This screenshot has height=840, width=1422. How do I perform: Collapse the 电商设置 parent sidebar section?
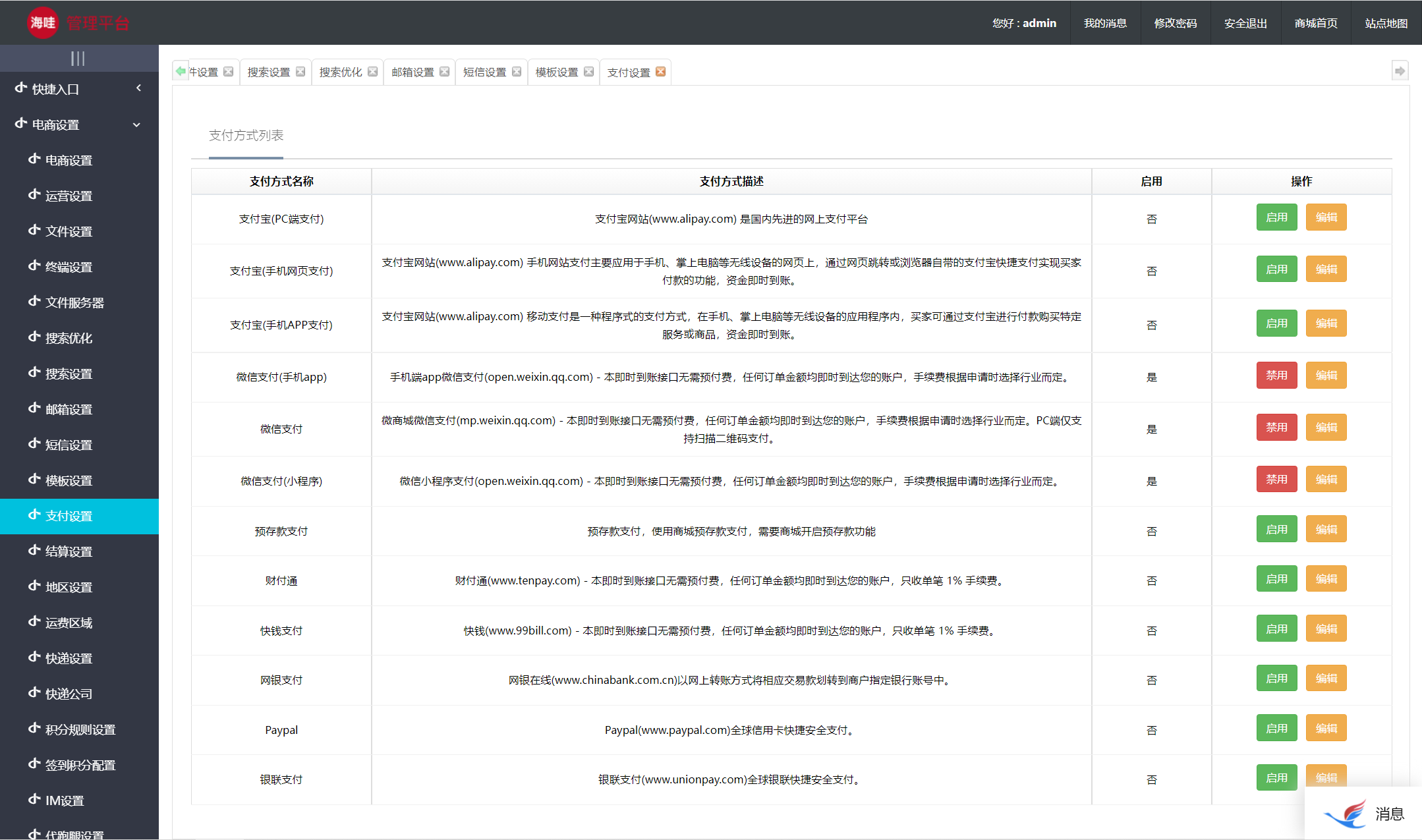coord(79,125)
